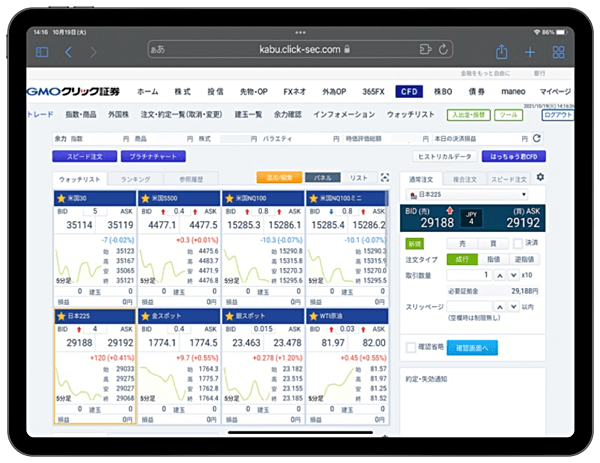Screen dimensions: 600x463
Task: Reload page in Safari address bar
Action: tap(443, 49)
